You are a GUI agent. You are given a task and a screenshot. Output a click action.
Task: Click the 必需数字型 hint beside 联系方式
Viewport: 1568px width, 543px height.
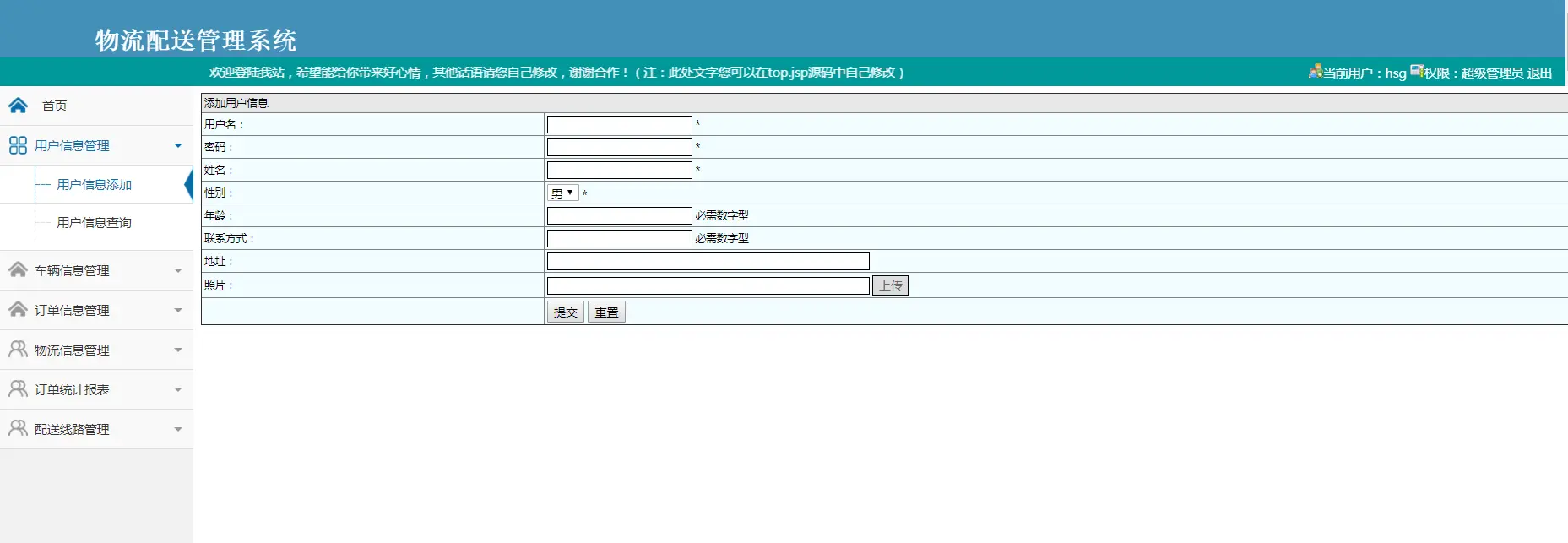pos(722,238)
